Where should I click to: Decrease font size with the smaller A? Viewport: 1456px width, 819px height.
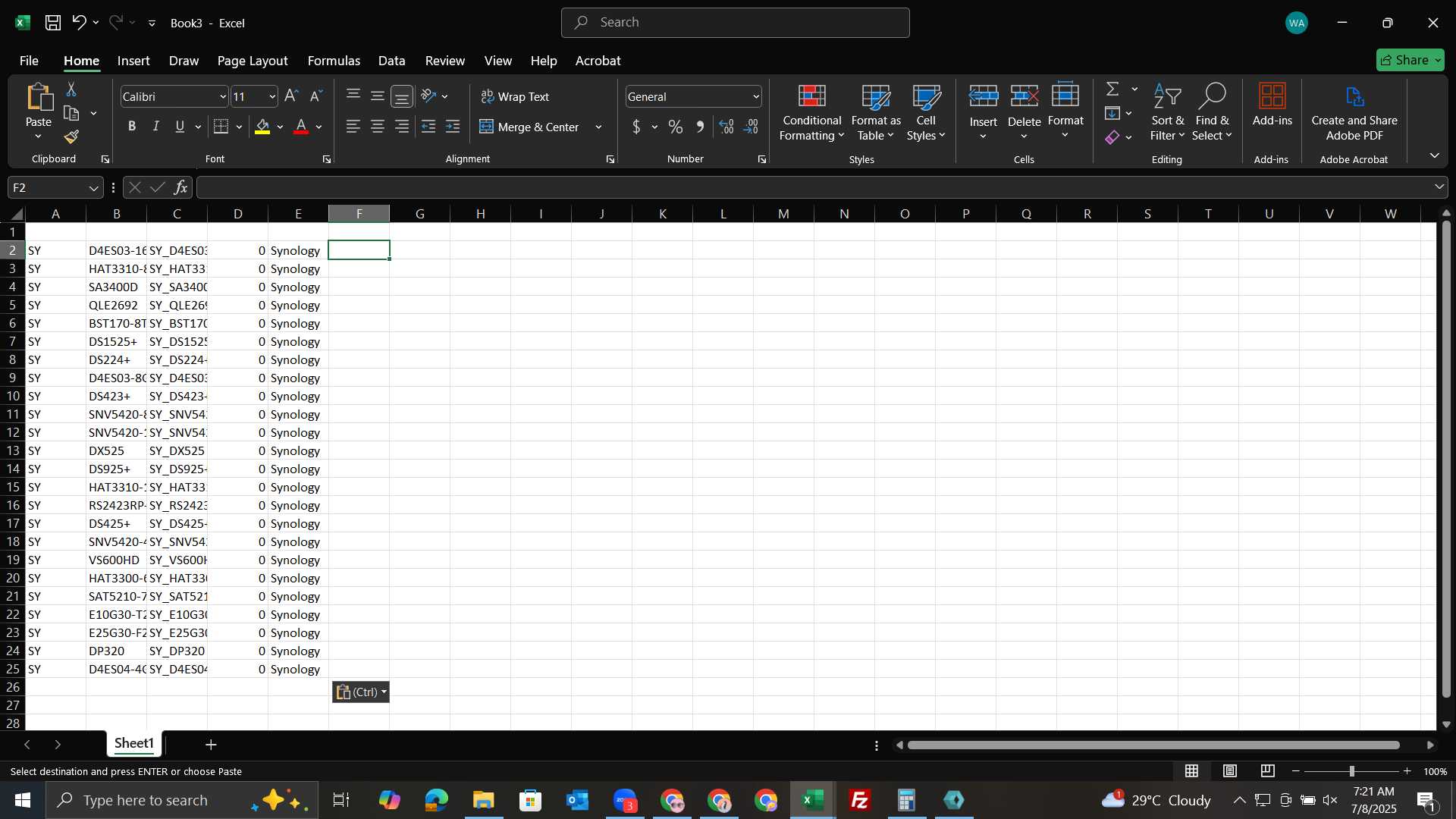click(316, 96)
